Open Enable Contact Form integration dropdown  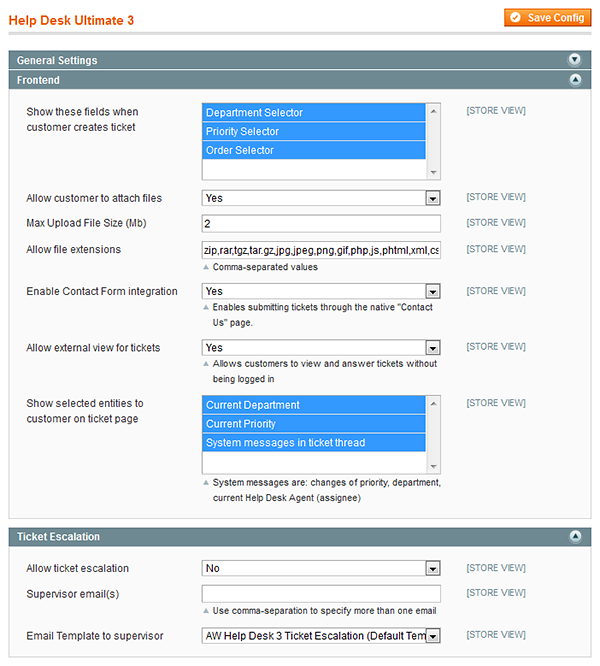321,291
